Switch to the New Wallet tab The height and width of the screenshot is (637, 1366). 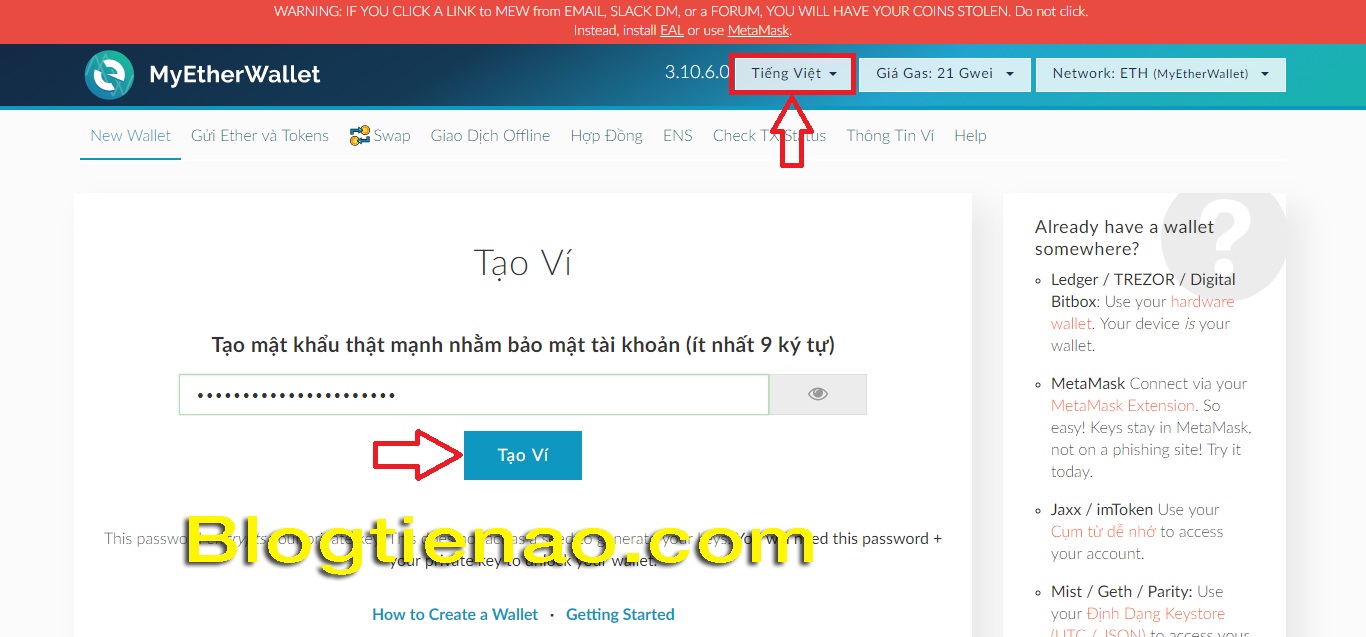tap(130, 136)
